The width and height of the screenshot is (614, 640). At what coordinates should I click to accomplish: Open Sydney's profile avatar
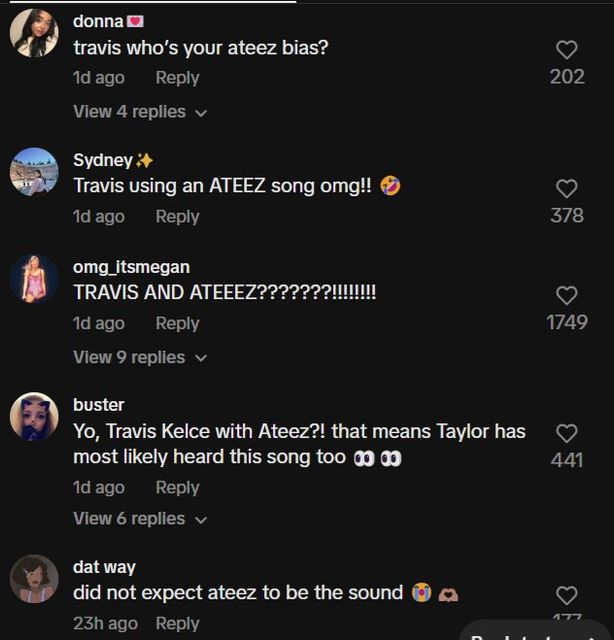coord(34,172)
